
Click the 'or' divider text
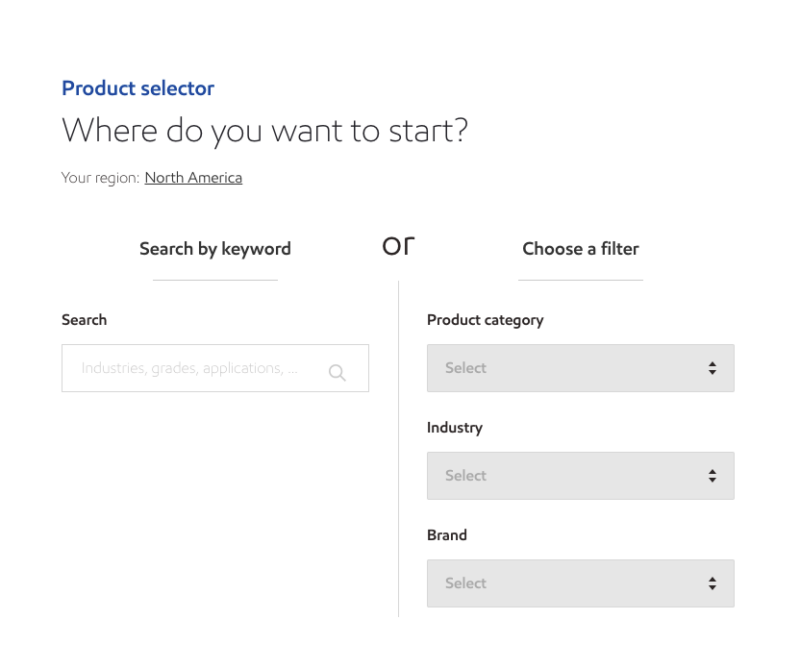[x=398, y=246]
